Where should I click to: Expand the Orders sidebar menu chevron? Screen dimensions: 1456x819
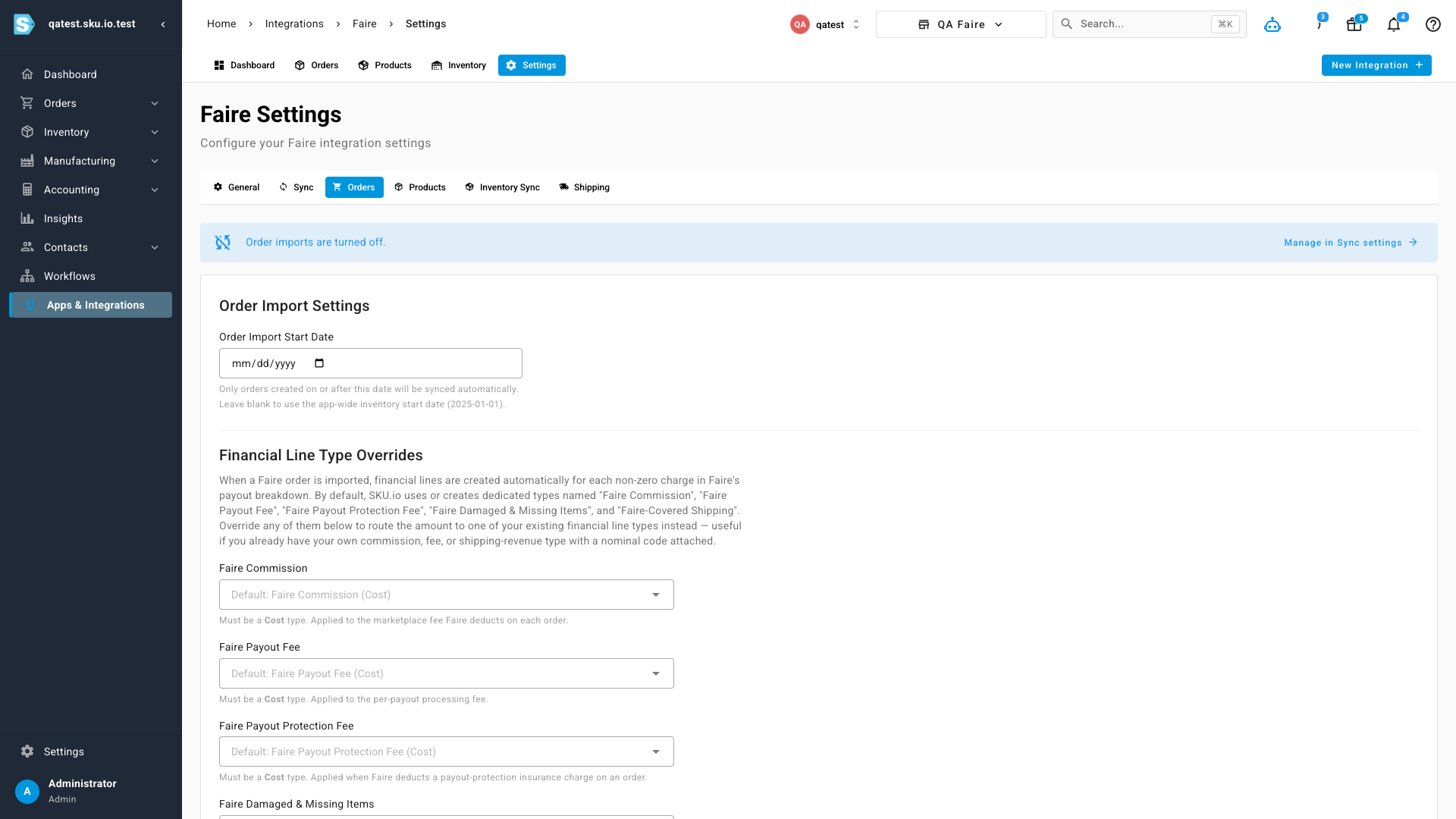[155, 103]
